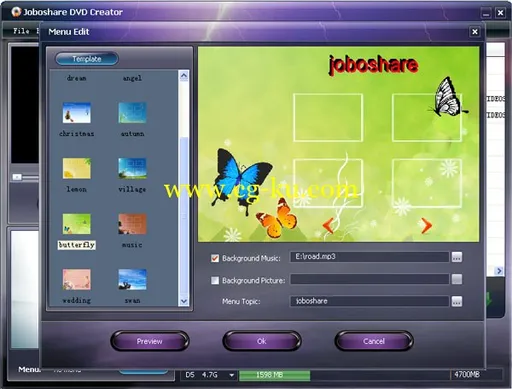Viewport: 512px width, 389px height.
Task: Click the scroll right arrow in main window
Action: point(499,271)
